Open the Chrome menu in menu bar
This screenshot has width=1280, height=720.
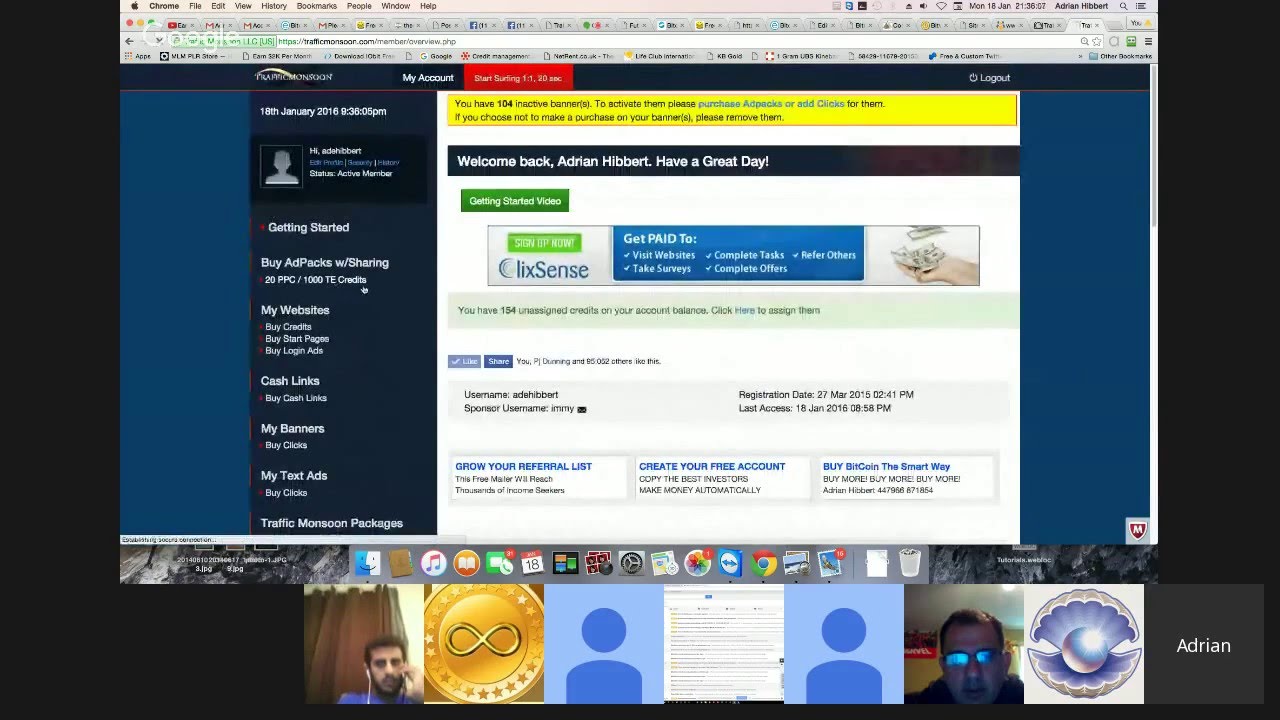click(164, 6)
